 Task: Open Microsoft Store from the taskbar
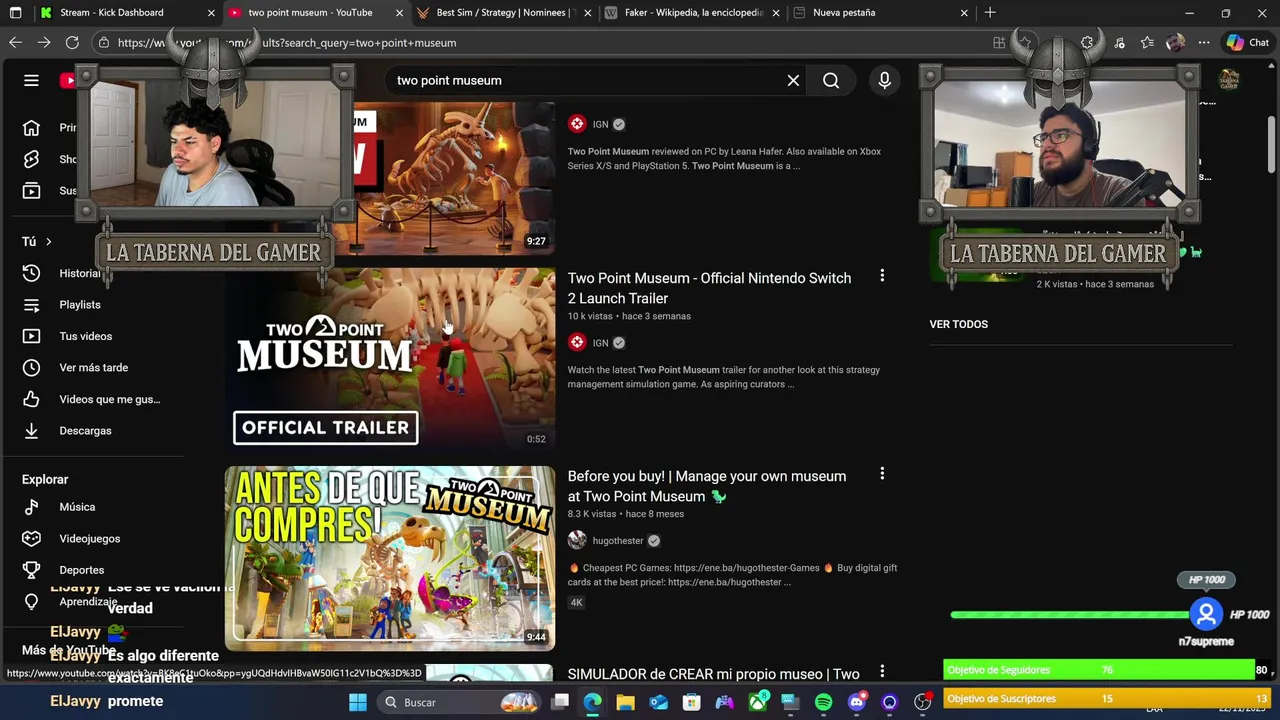(691, 702)
